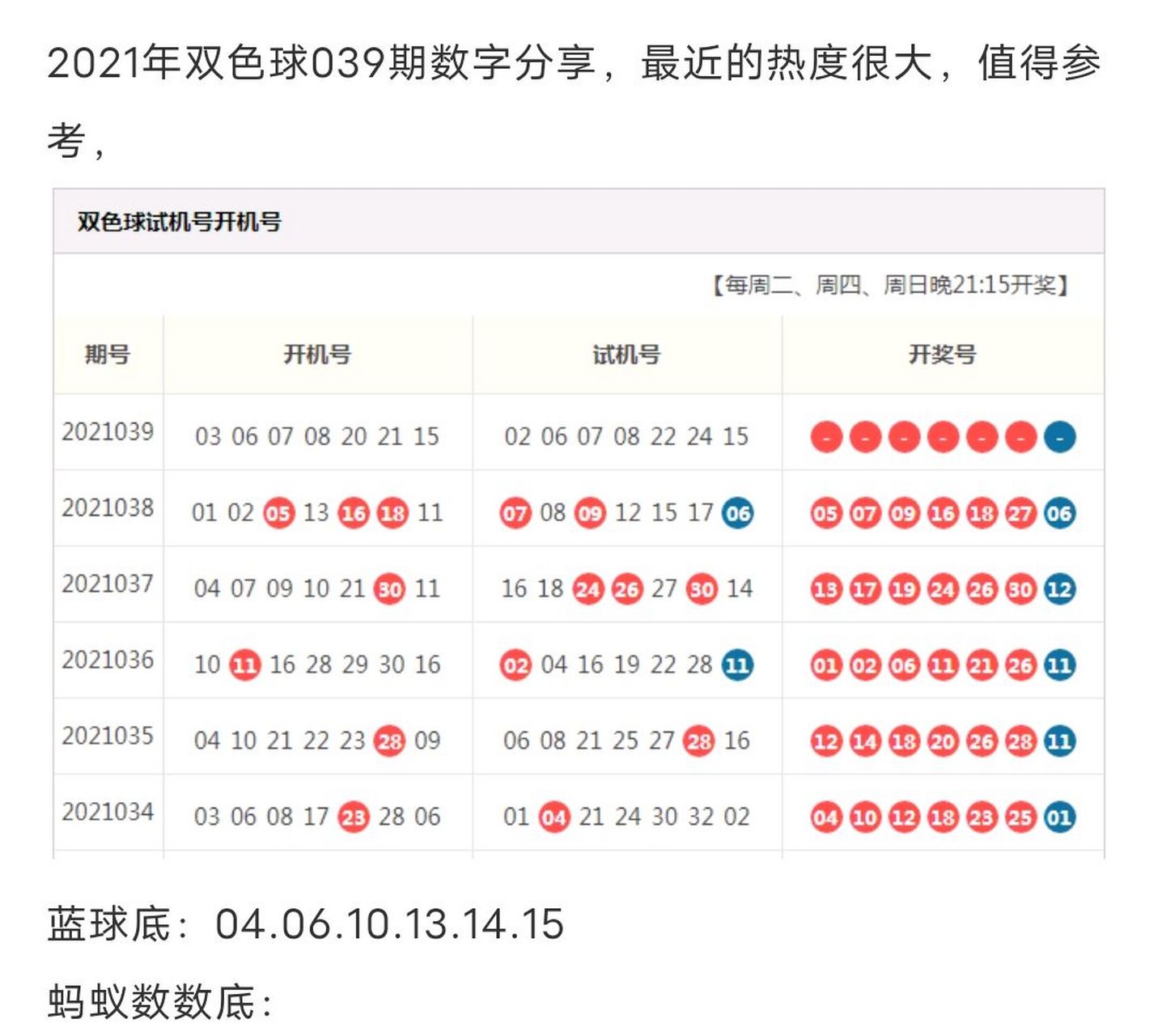
Task: Click red ball 16 in 2021038 开机号
Action: [354, 513]
